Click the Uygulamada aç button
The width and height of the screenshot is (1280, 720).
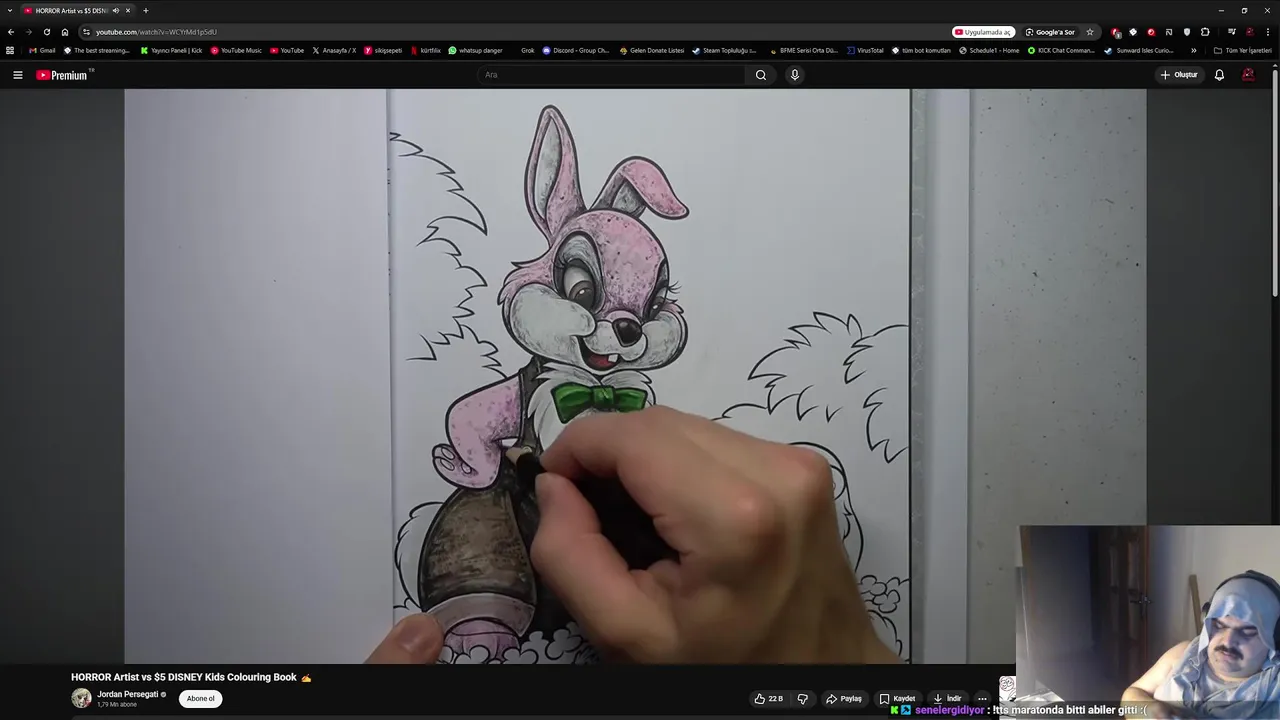(x=983, y=32)
